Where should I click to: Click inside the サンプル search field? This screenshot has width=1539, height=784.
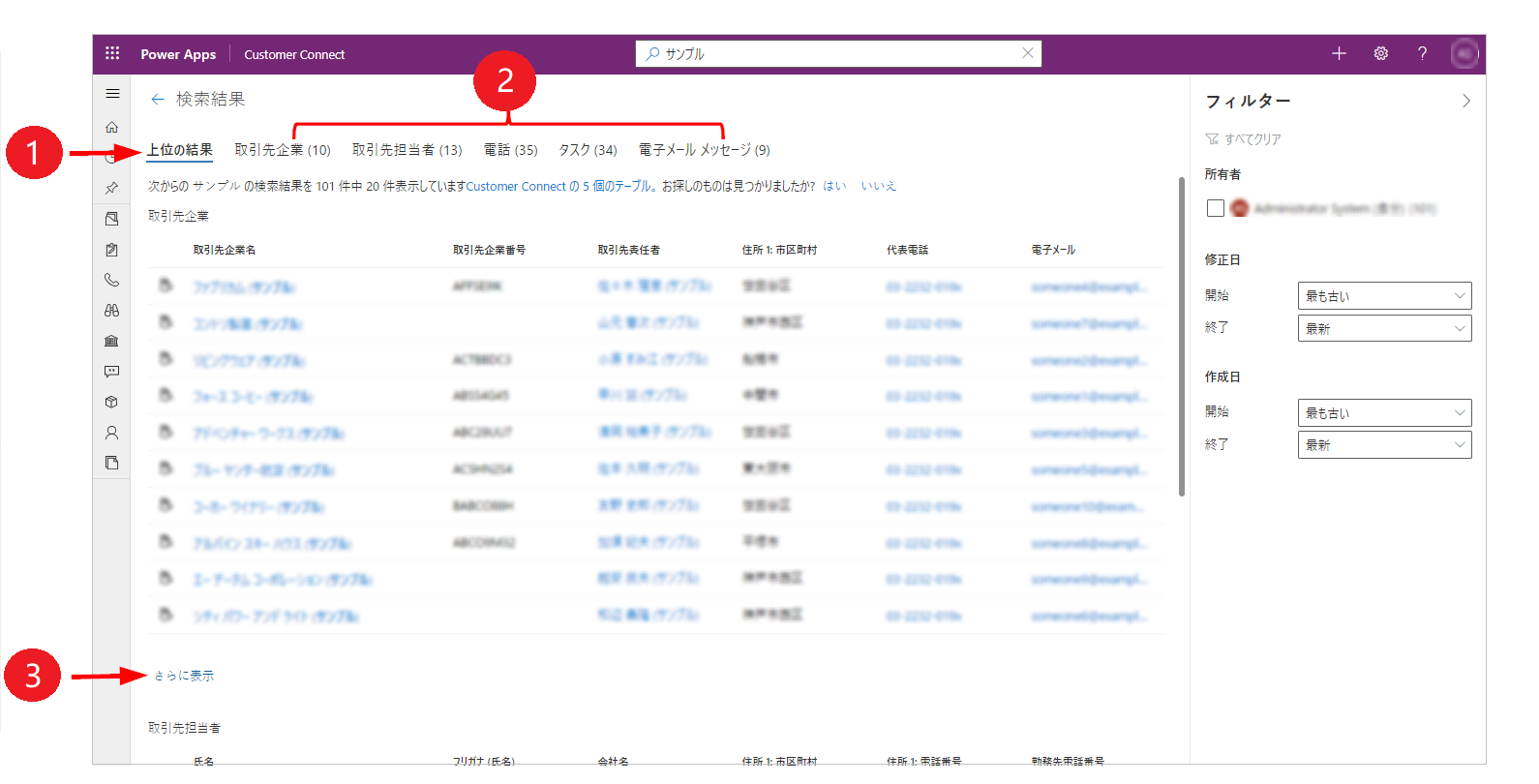[x=838, y=53]
